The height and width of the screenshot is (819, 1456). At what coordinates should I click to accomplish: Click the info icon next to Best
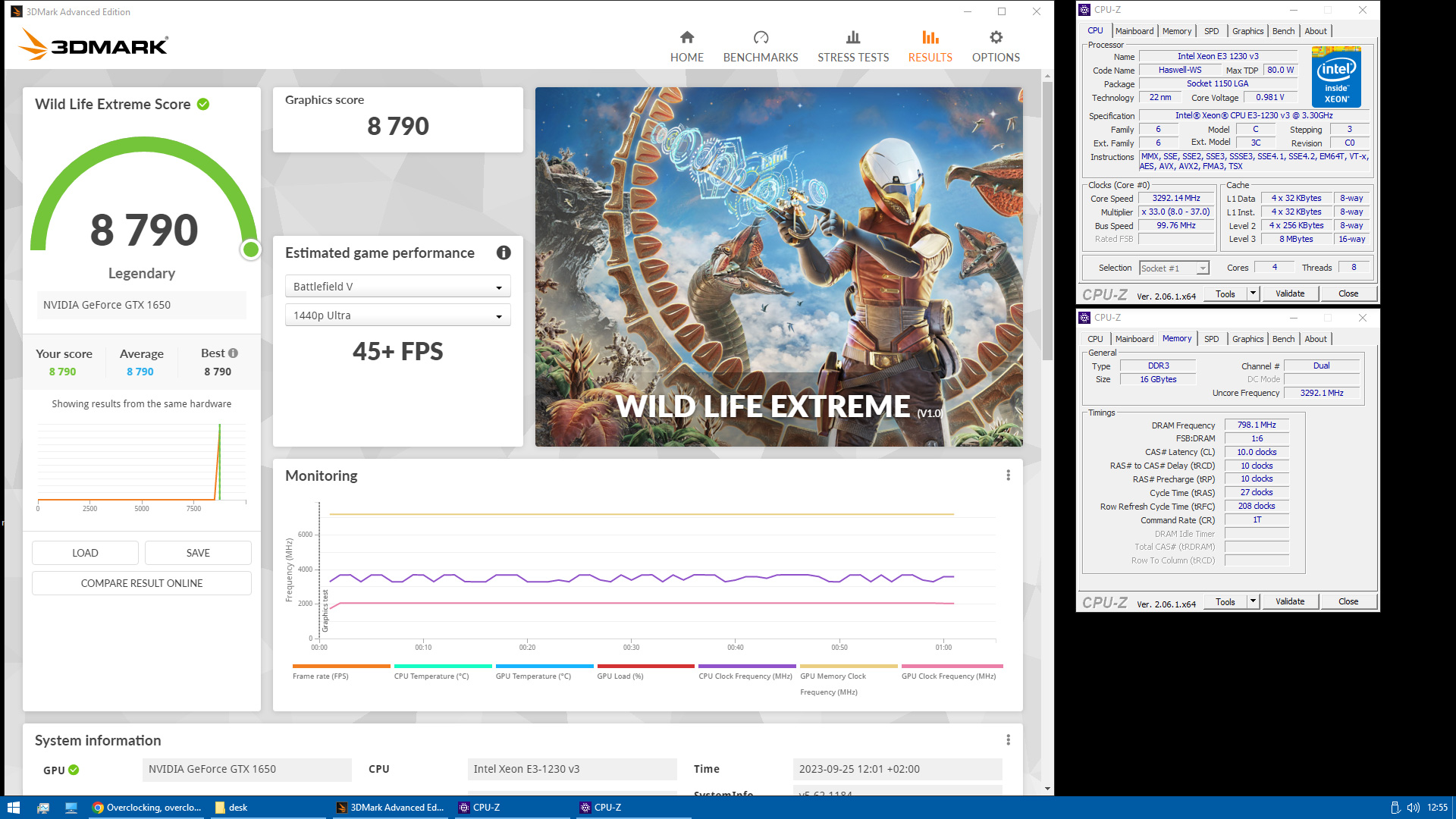click(234, 353)
